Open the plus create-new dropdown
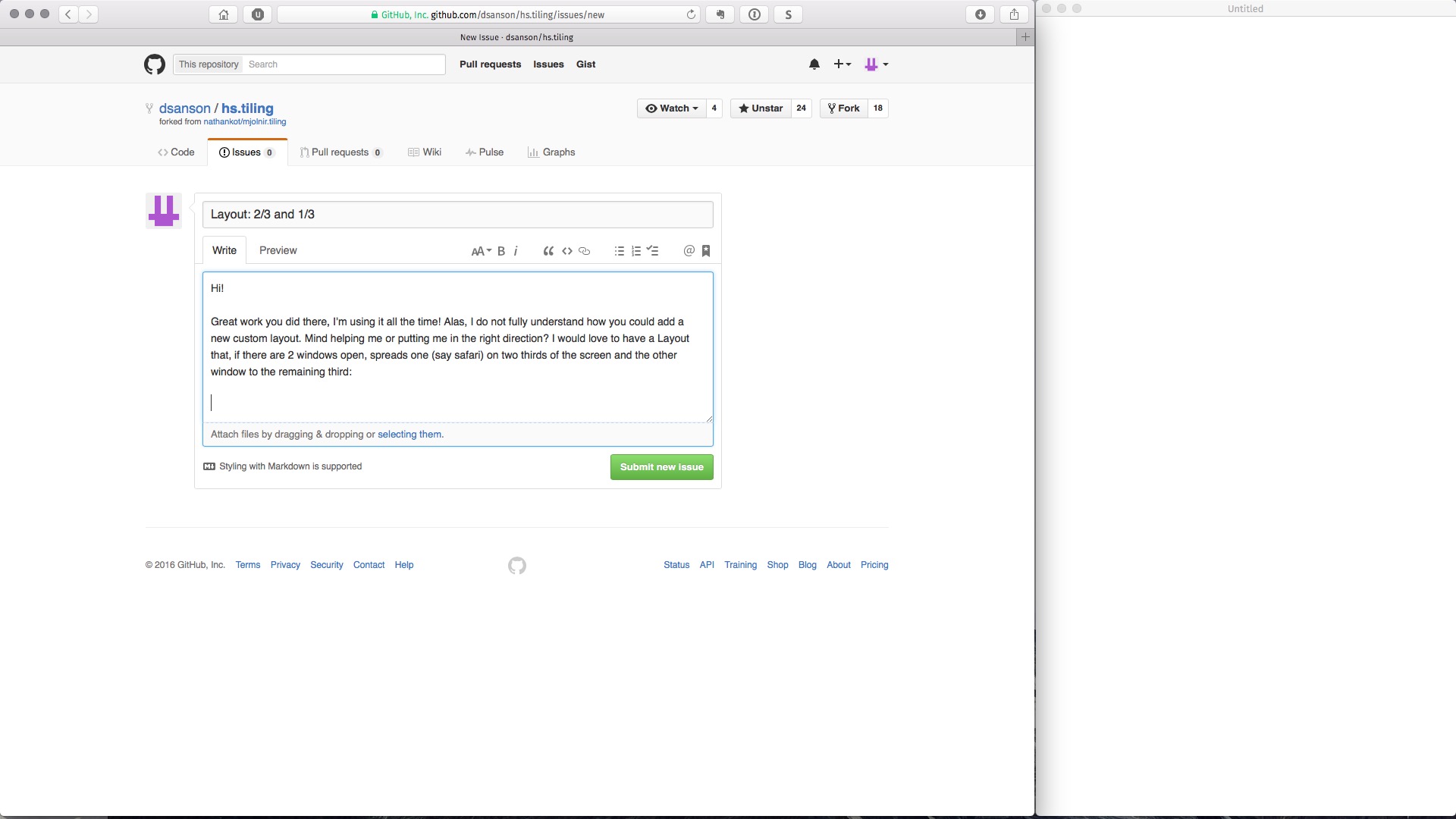Screen dimensions: 1456x819 (x=842, y=64)
